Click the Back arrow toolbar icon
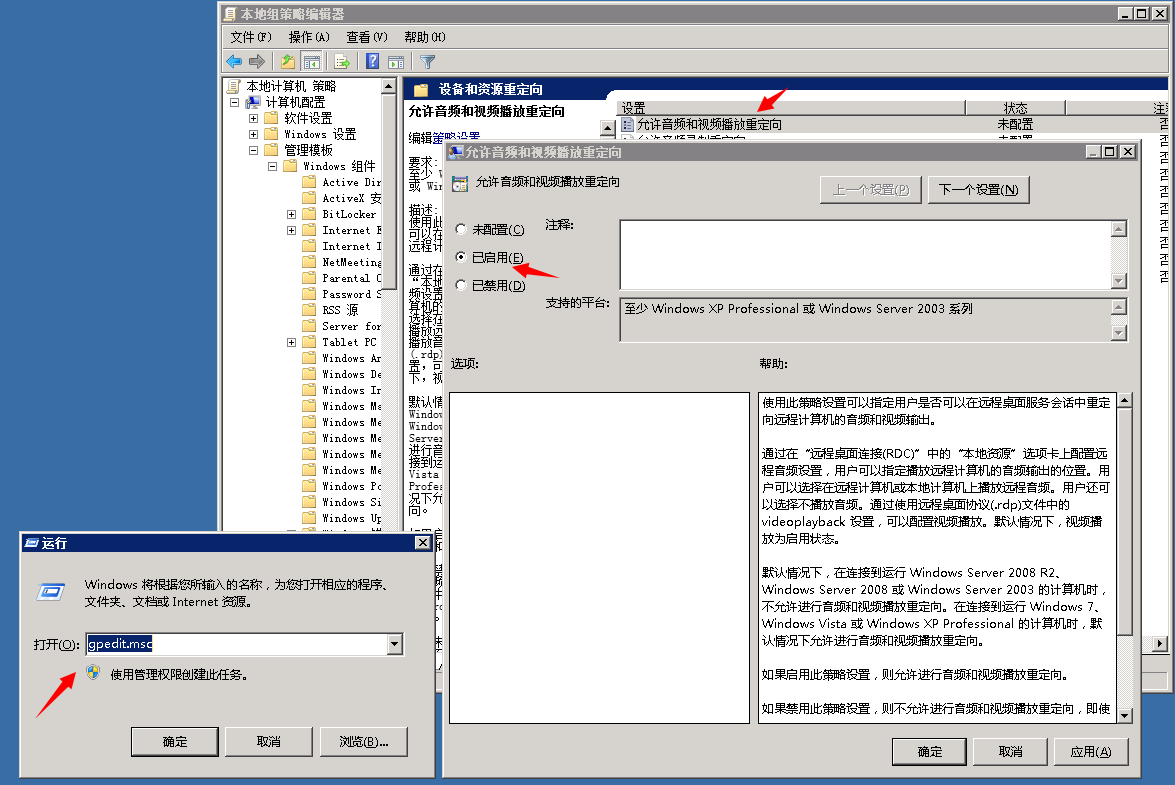Screen dimensions: 1175x785 (x=234, y=62)
